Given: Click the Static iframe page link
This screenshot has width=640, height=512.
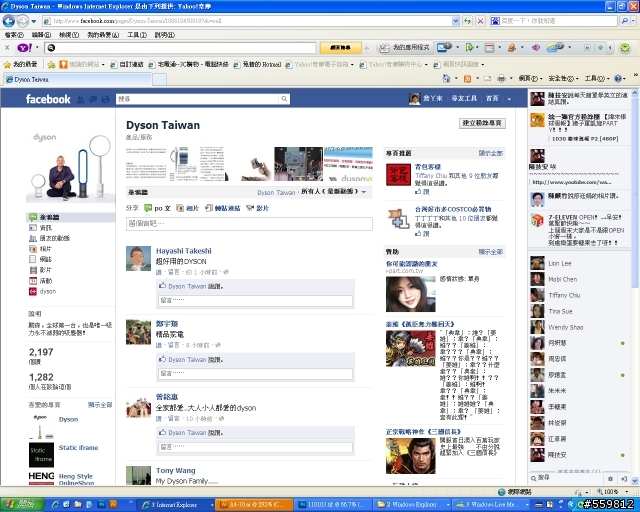Looking at the screenshot, I should coord(78,447).
